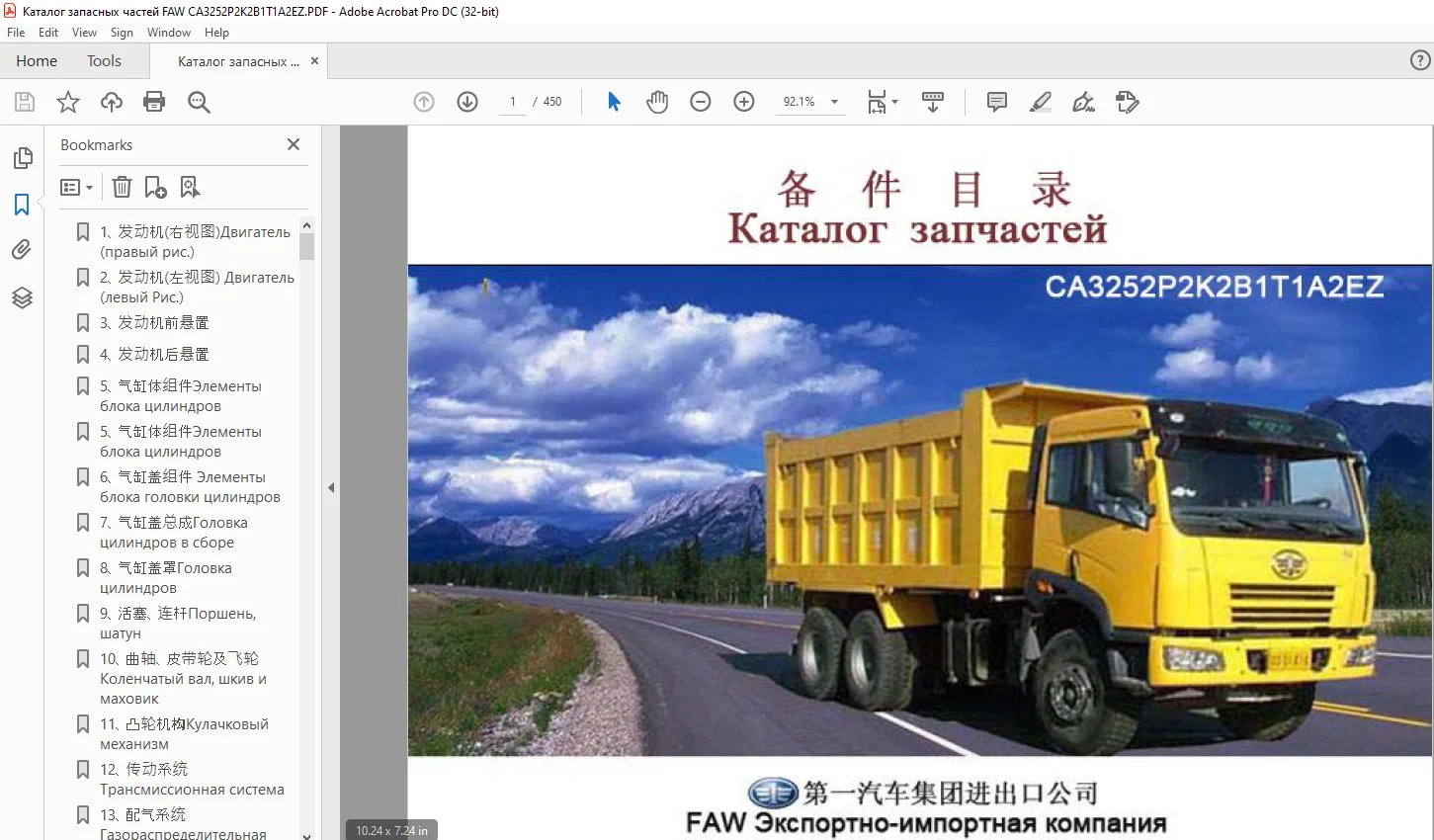Screen dimensions: 1434x840
Task: Open the fit page options tool
Action: tap(882, 102)
